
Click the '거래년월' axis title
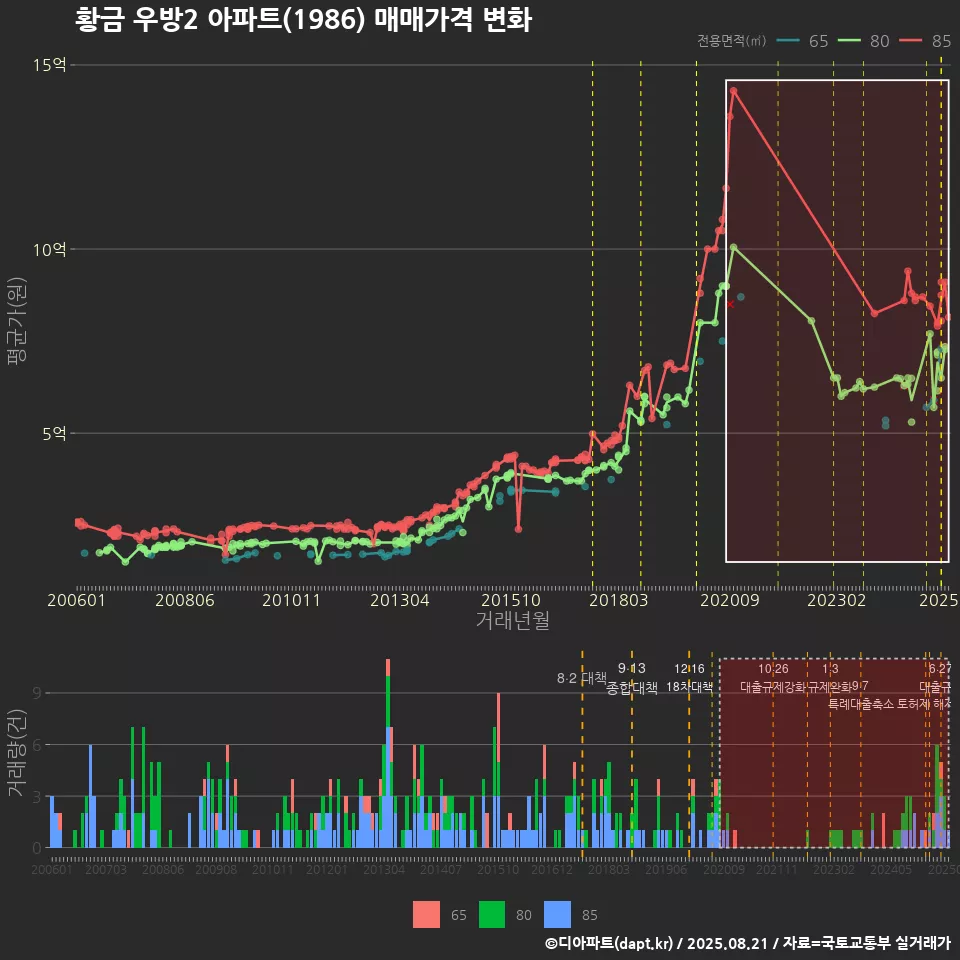[x=512, y=620]
